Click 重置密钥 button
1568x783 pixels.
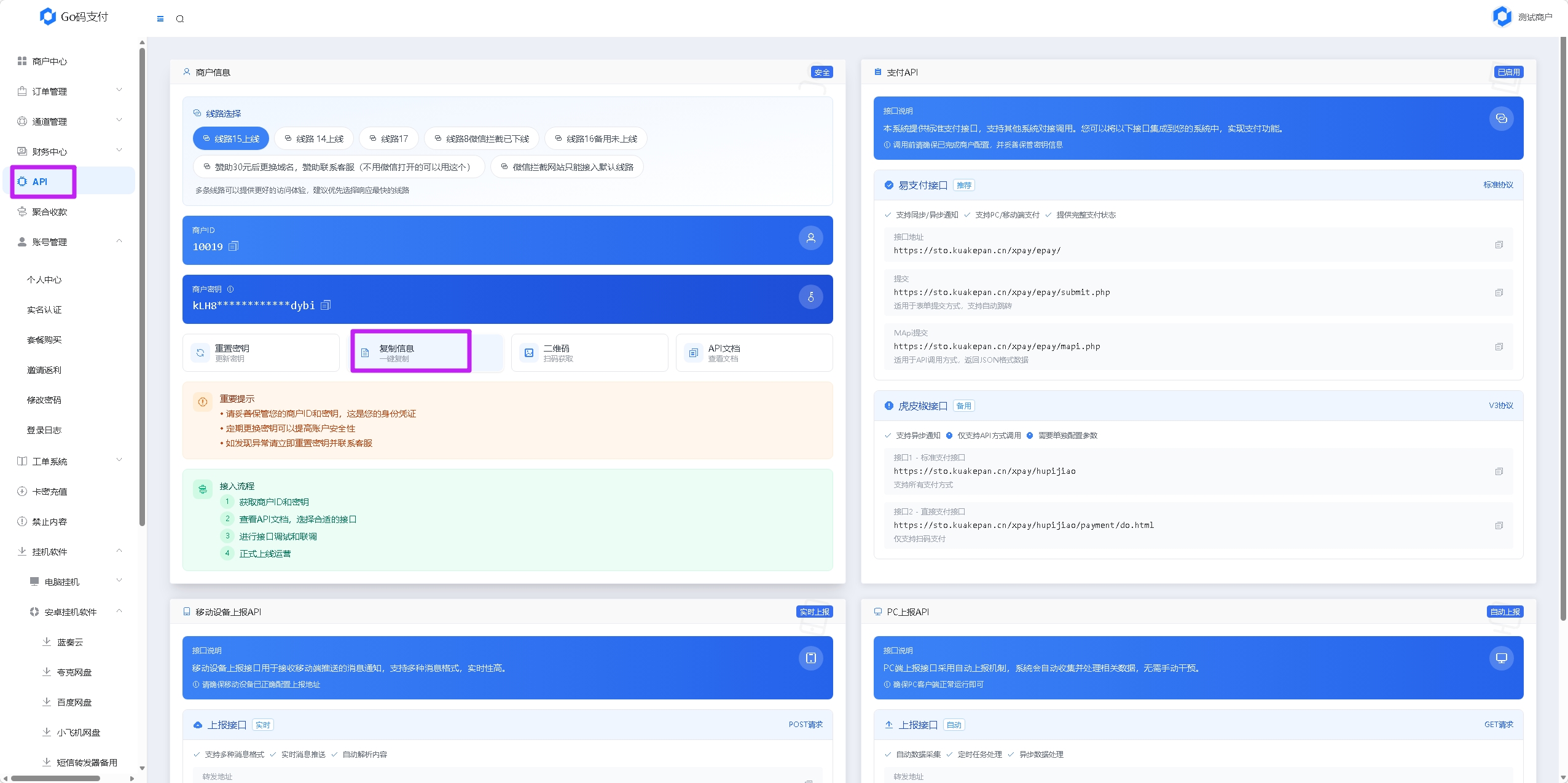click(x=261, y=353)
